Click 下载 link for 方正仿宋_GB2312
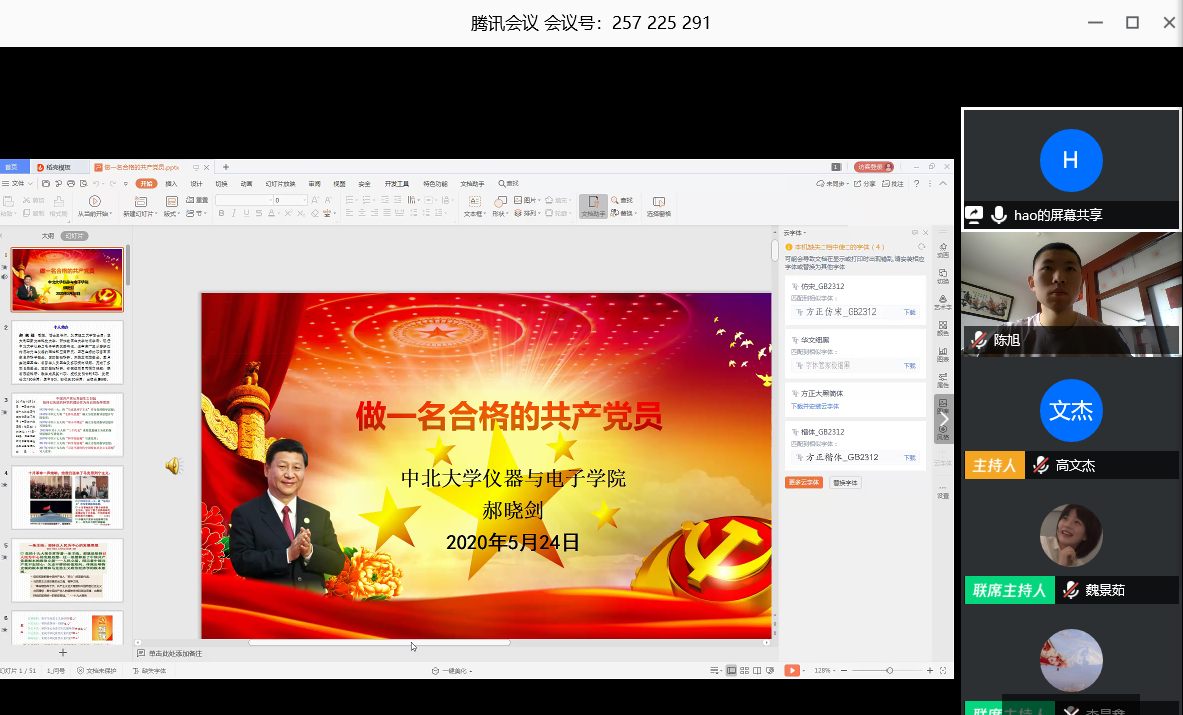The height and width of the screenshot is (715, 1183). click(909, 312)
